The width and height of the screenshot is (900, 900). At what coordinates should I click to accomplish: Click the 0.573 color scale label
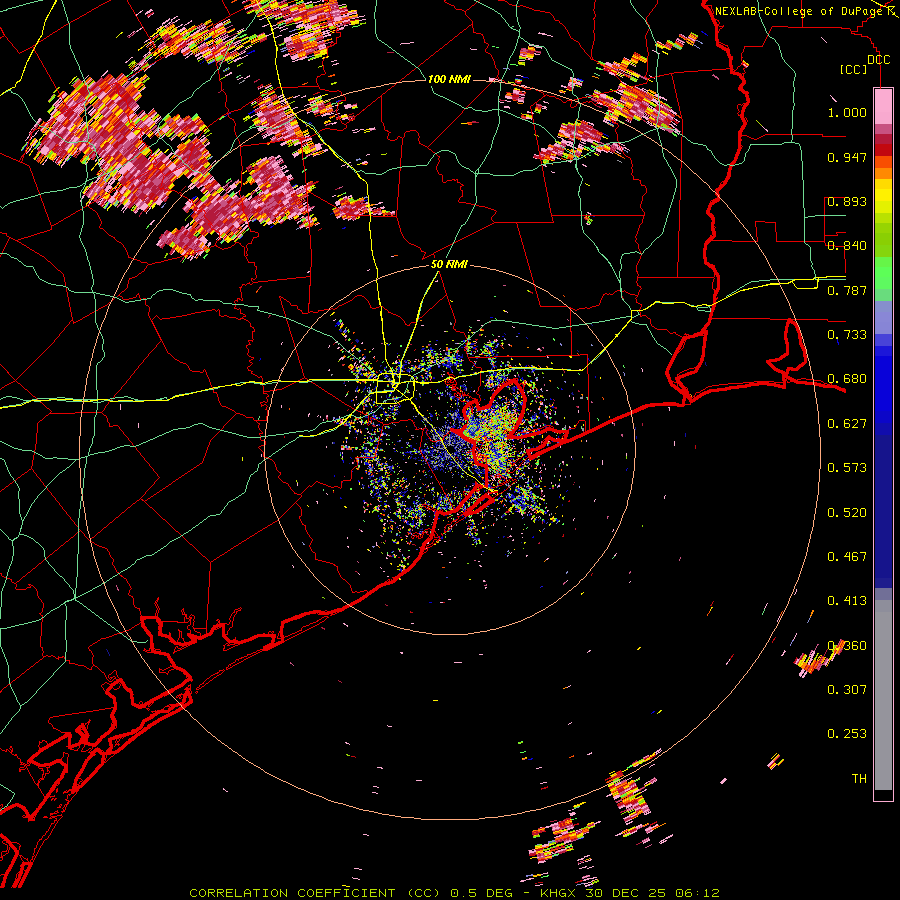[847, 468]
